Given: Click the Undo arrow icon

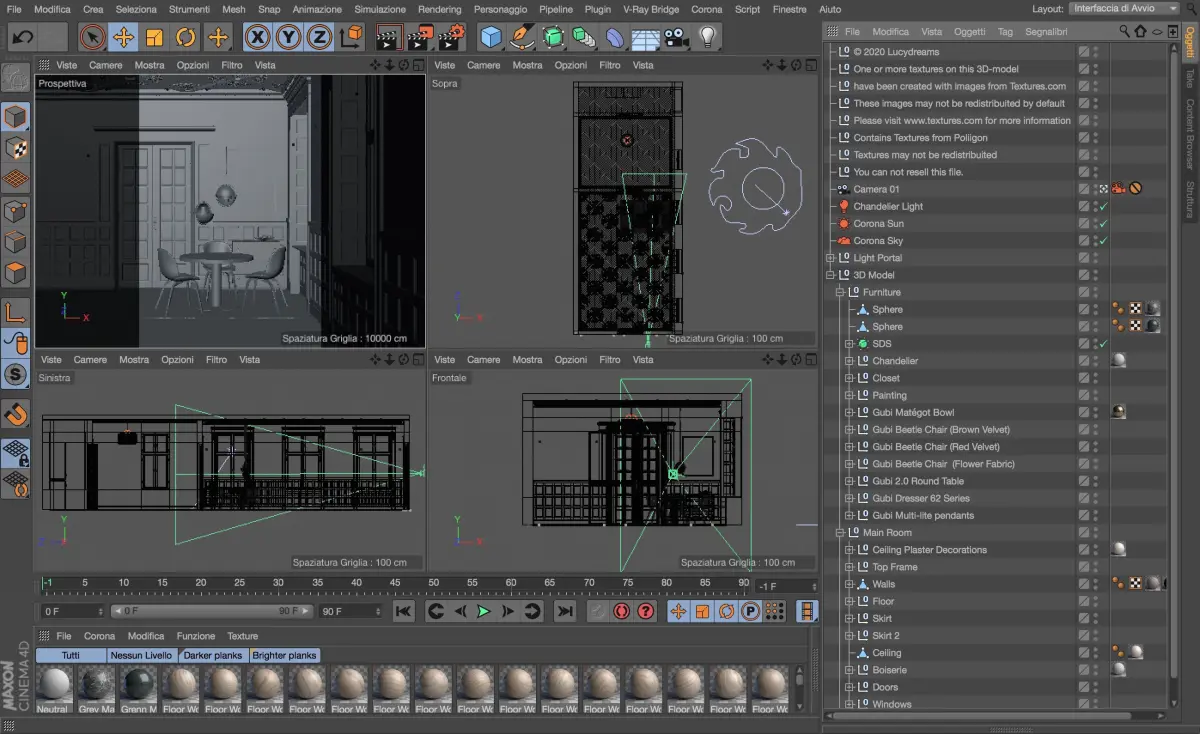Looking at the screenshot, I should pos(23,38).
